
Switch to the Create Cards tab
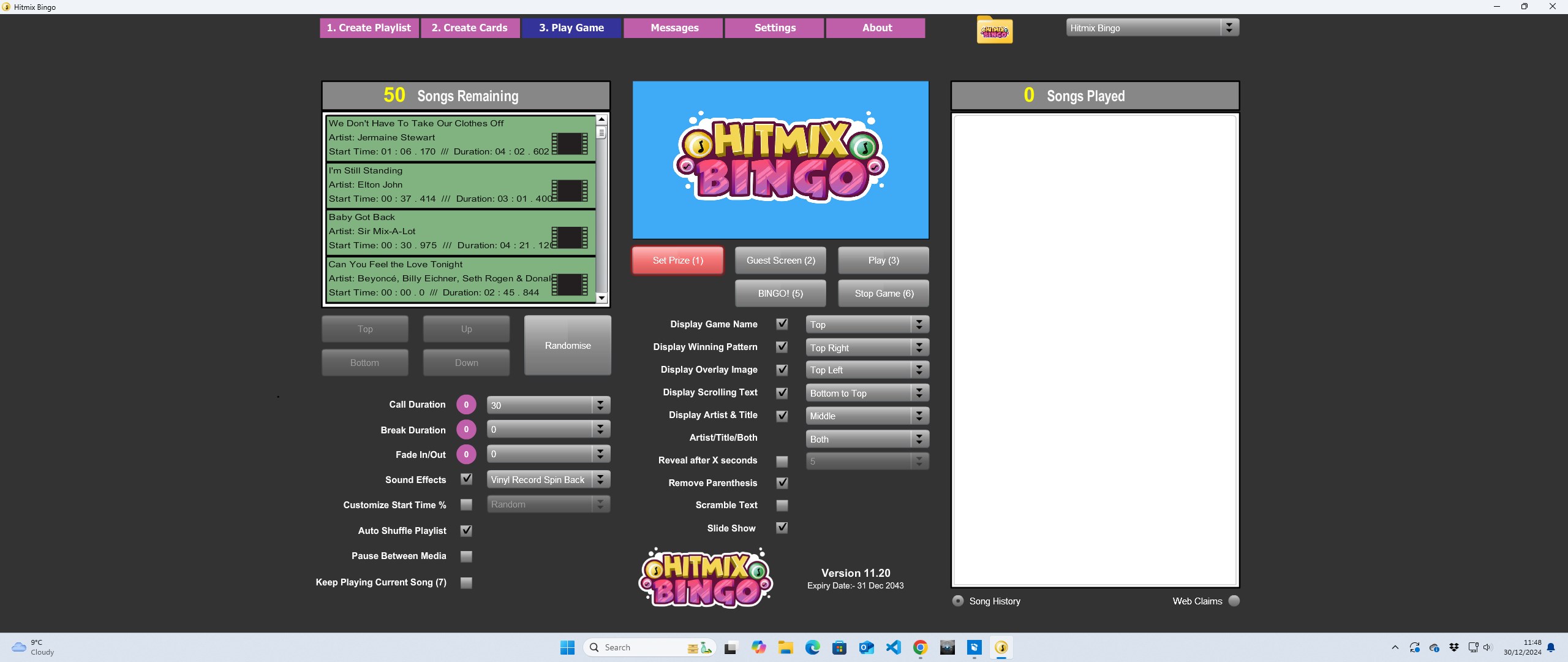(470, 28)
